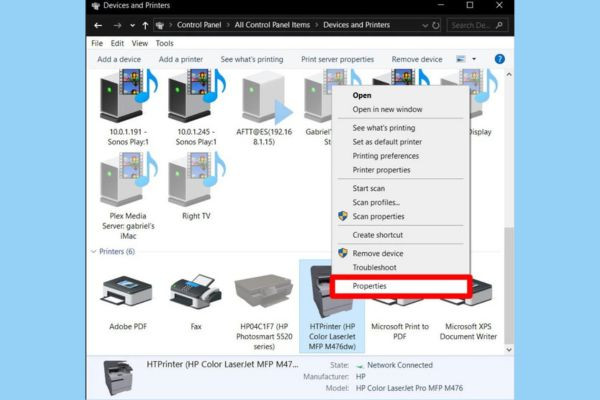This screenshot has width=600, height=400.
Task: Click the Refresh icon in address bar
Action: click(435, 25)
